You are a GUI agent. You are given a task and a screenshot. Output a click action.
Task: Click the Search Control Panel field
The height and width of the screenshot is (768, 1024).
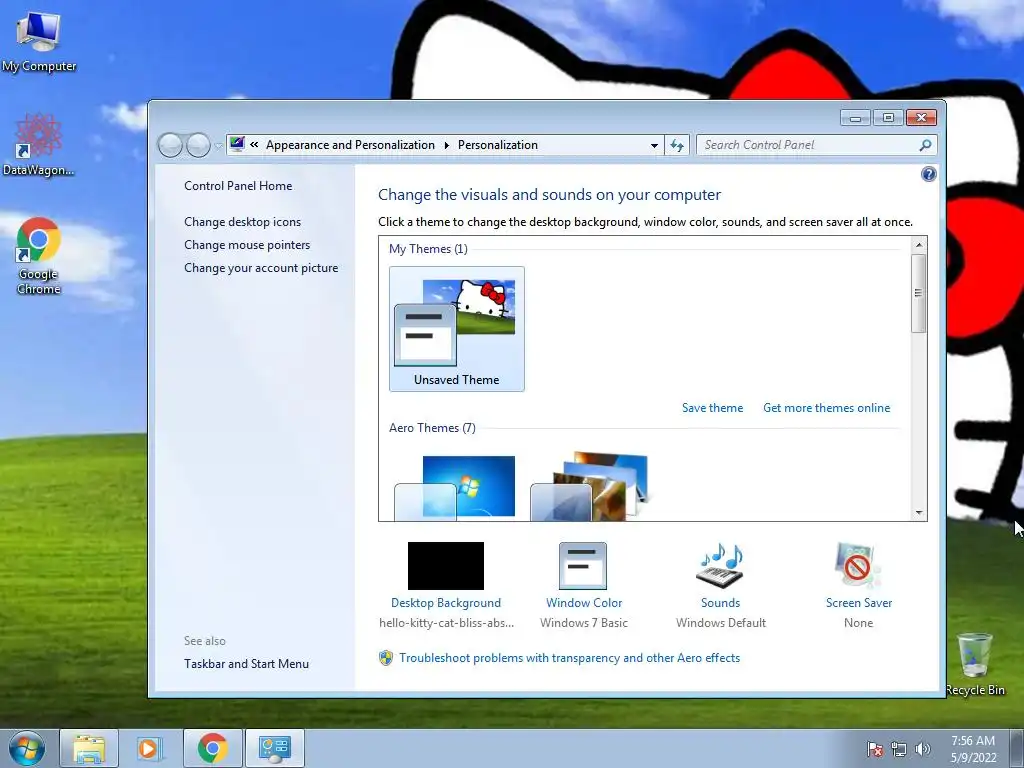click(x=817, y=145)
